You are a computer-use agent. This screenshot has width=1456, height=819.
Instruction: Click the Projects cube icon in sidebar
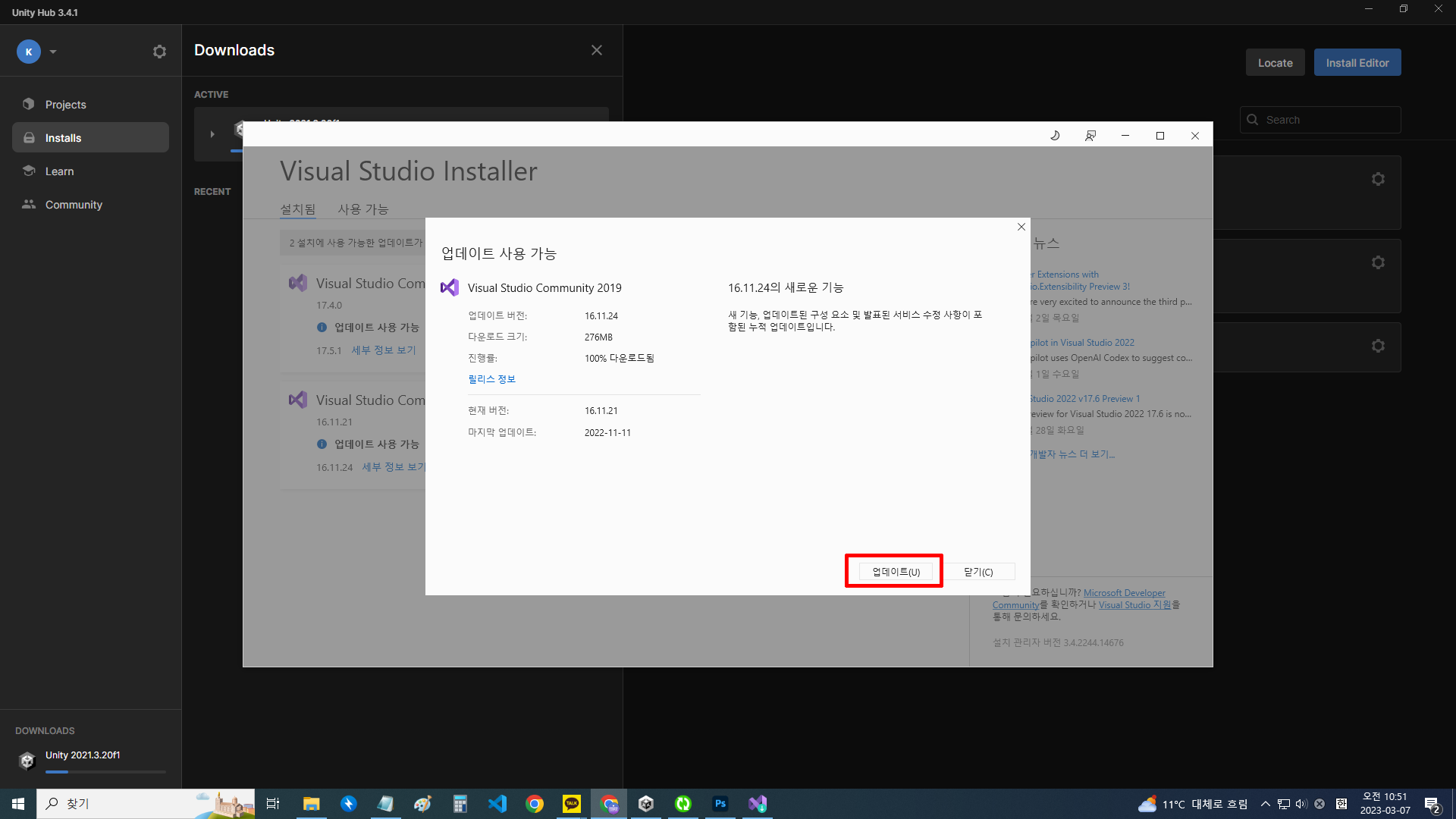click(x=29, y=104)
